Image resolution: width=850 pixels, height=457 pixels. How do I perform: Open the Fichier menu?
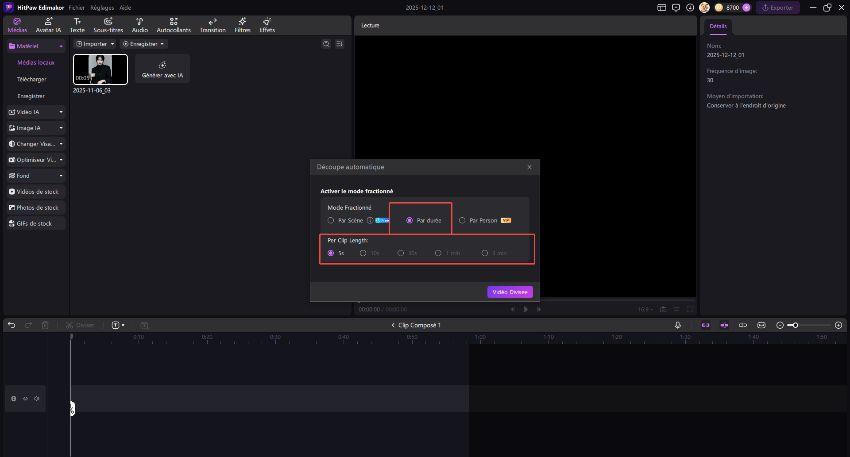click(76, 7)
